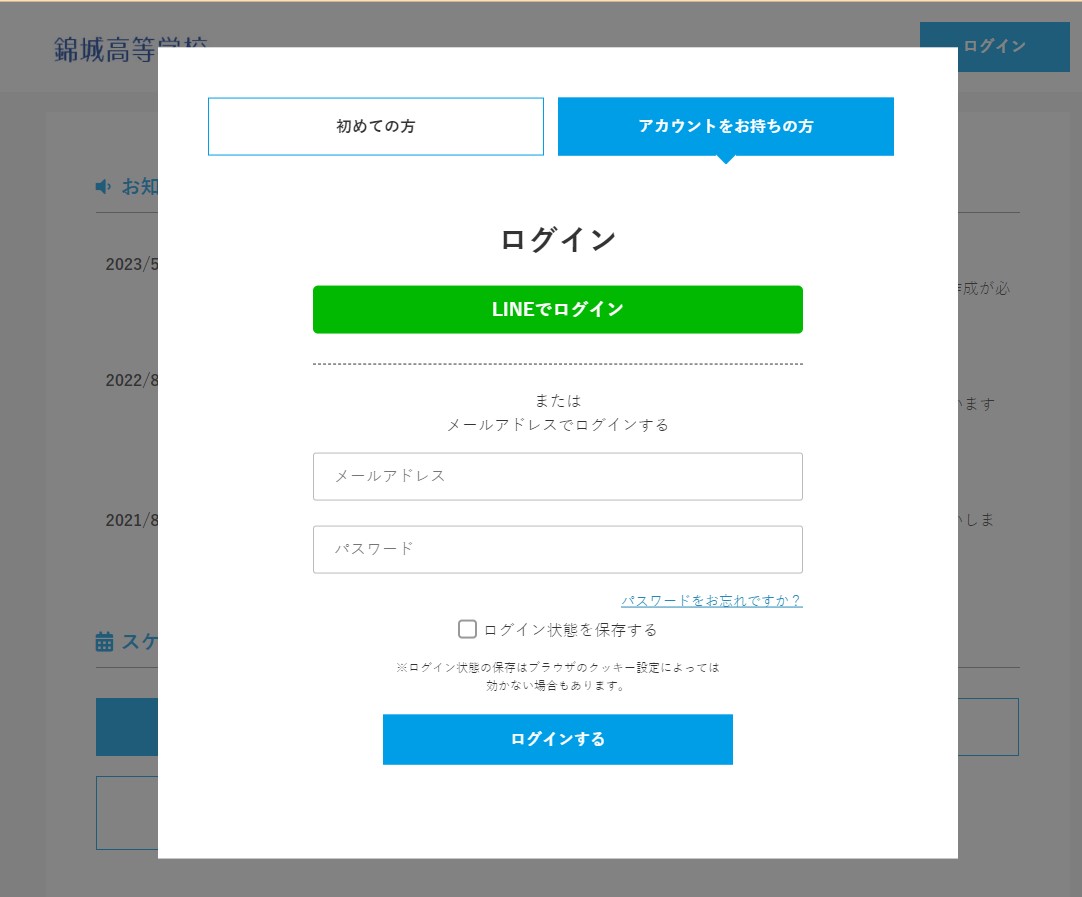Select the アカウントをお持ちの方 tab
This screenshot has height=897, width=1082.
pyautogui.click(x=725, y=126)
